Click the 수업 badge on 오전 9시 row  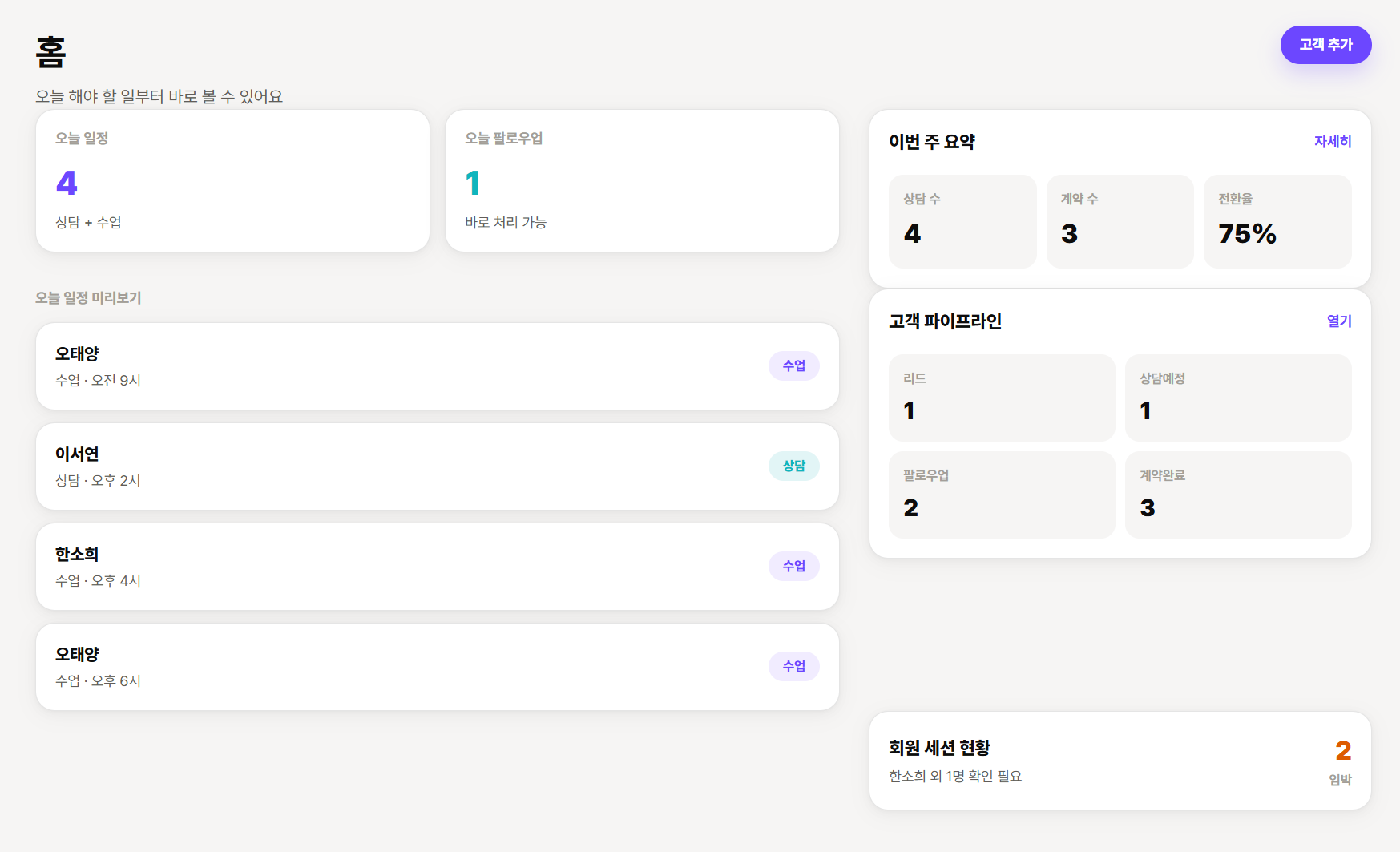[794, 365]
